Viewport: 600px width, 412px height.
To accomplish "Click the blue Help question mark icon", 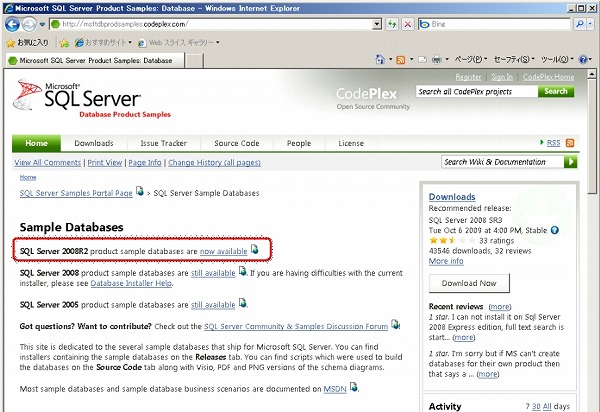I will click(x=583, y=59).
